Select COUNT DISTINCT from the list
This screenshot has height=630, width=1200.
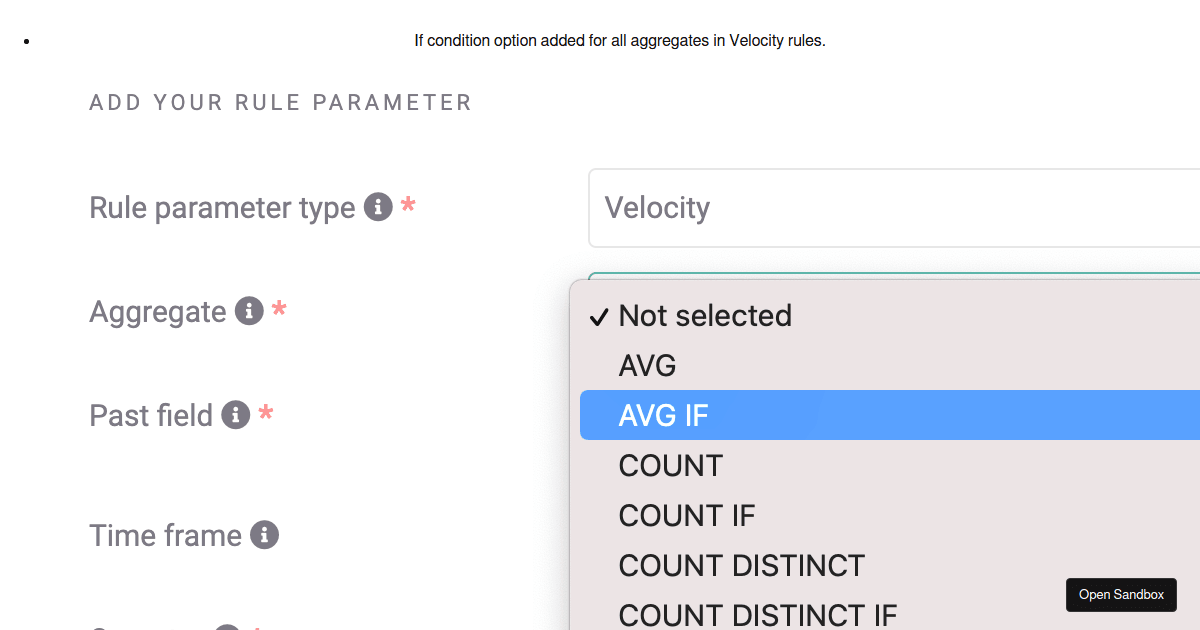pos(741,566)
